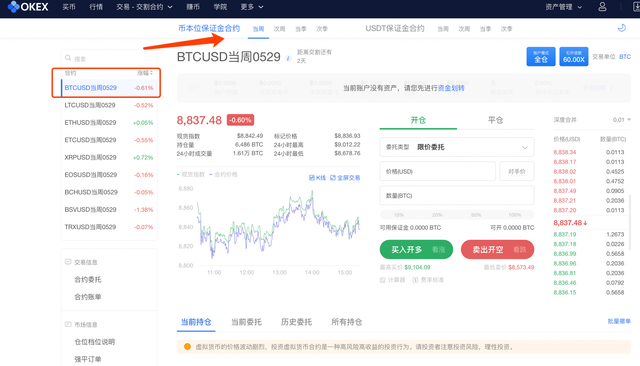Select 当季 tab under 币本位保证金合约

pyautogui.click(x=301, y=29)
